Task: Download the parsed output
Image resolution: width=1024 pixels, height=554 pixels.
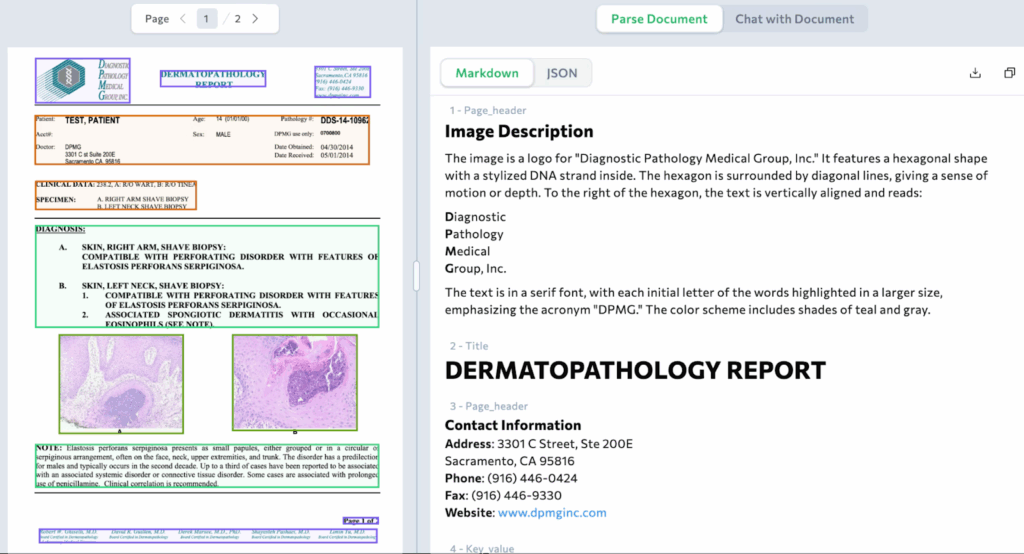Action: (975, 73)
